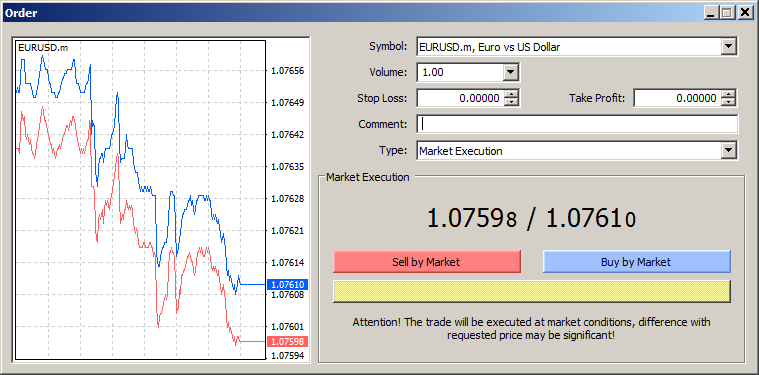Select the Volume 1.00 text field
This screenshot has height=375, width=759.
pyautogui.click(x=460, y=73)
